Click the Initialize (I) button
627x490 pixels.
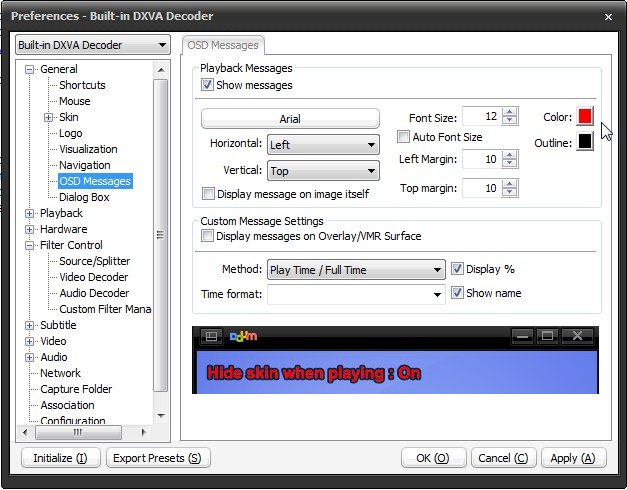(60, 458)
